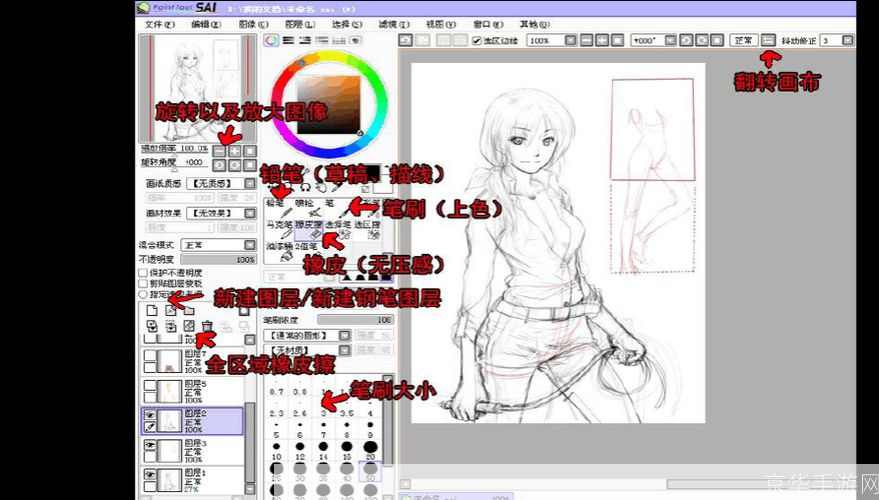Select brush size 20 preset
This screenshot has width=879, height=500.
pos(370,451)
